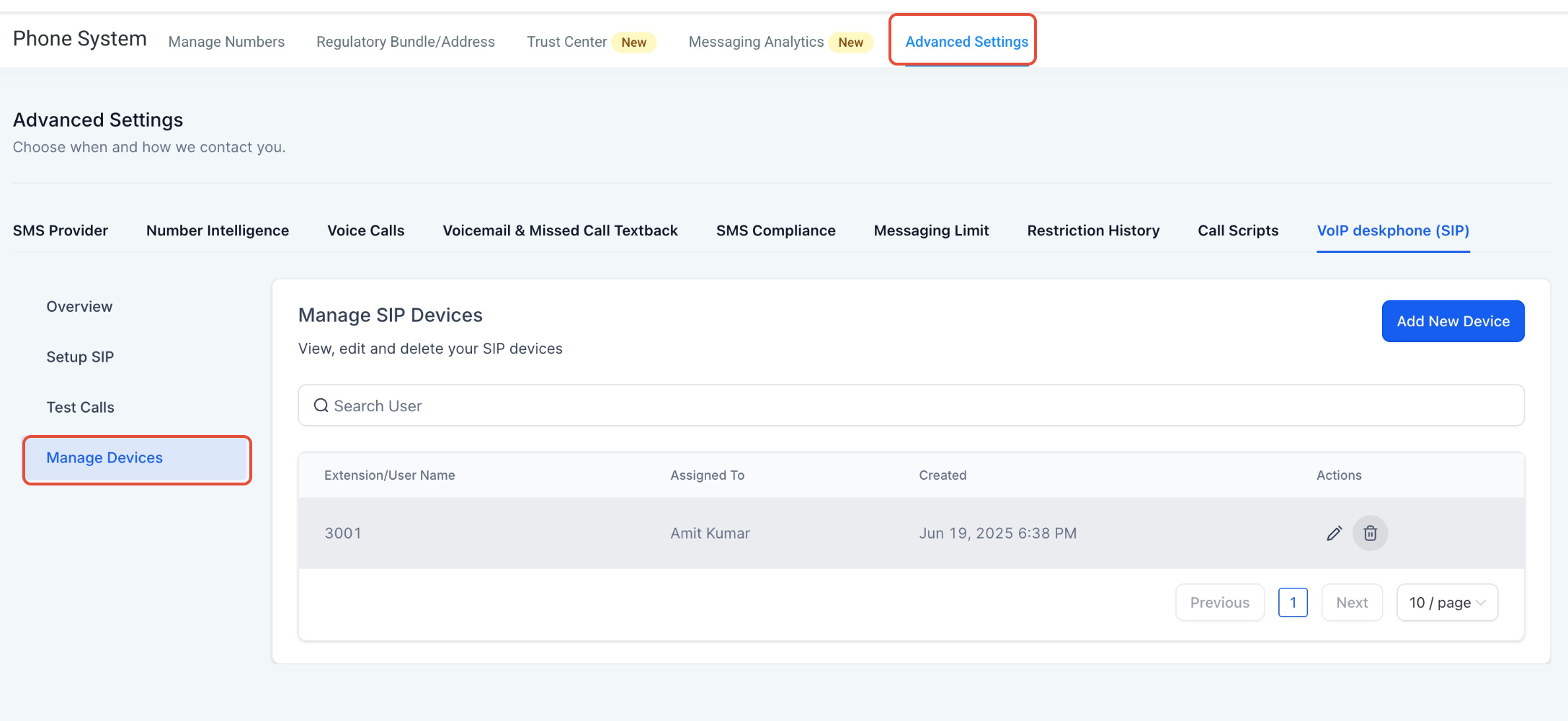Click the Add New Device button
The image size is (1568, 721).
coord(1453,321)
